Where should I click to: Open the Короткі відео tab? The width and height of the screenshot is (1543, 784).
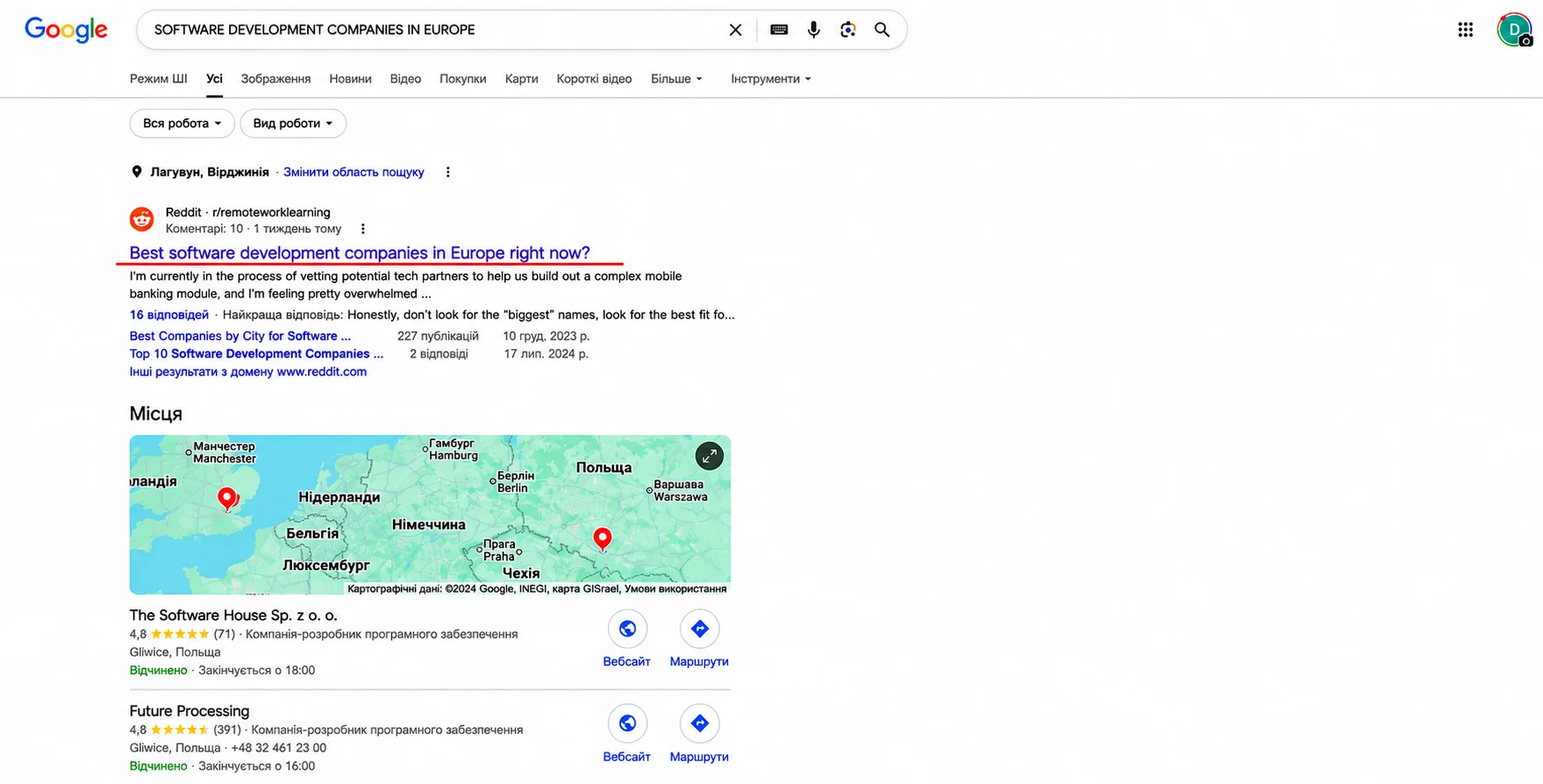tap(594, 79)
